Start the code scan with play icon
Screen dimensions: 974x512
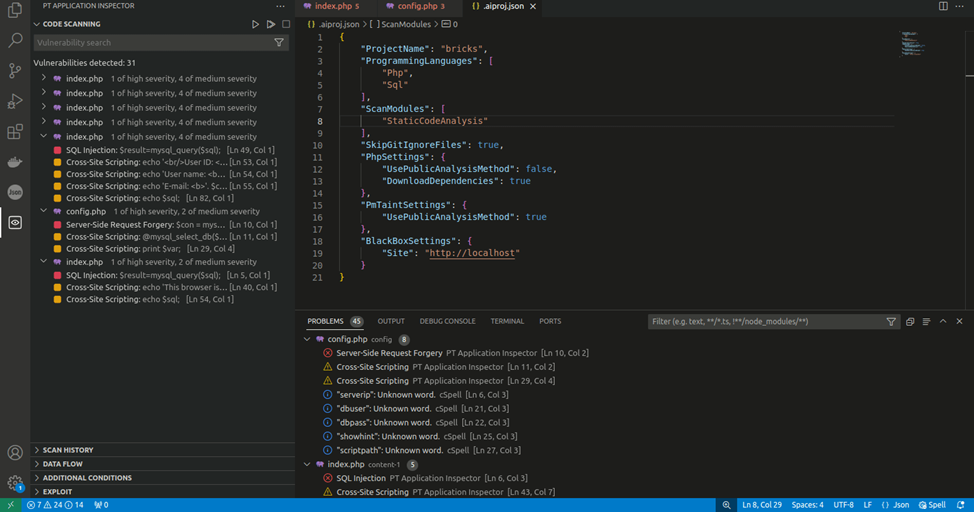[x=256, y=24]
